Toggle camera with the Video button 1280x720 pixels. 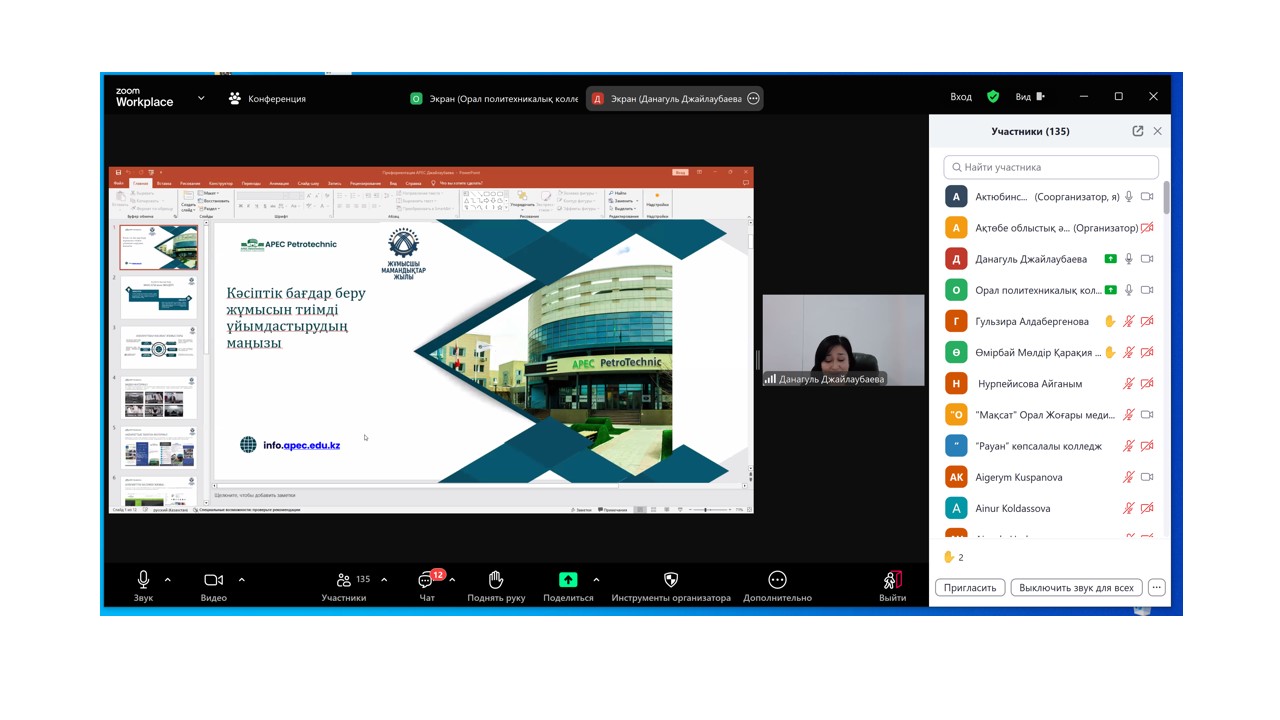(x=213, y=580)
